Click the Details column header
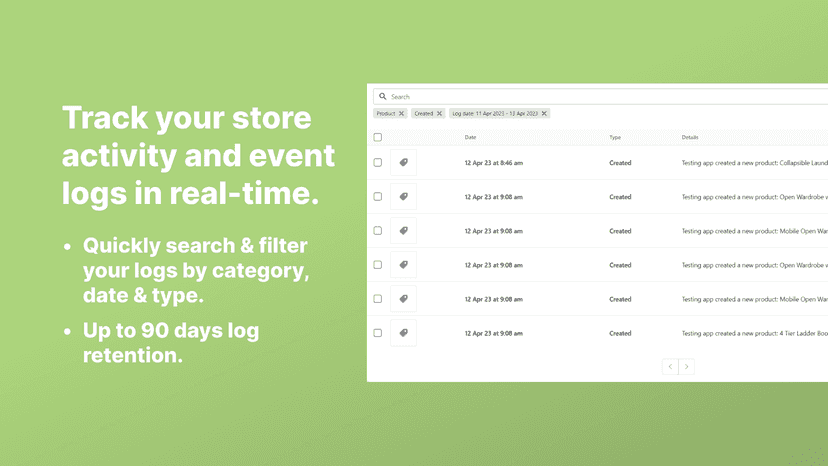The width and height of the screenshot is (828, 466). (x=690, y=137)
